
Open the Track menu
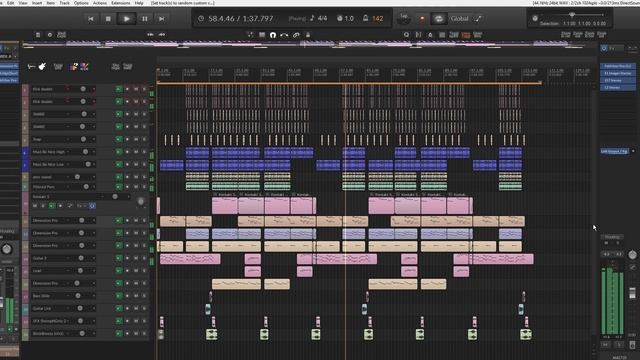pos(64,3)
